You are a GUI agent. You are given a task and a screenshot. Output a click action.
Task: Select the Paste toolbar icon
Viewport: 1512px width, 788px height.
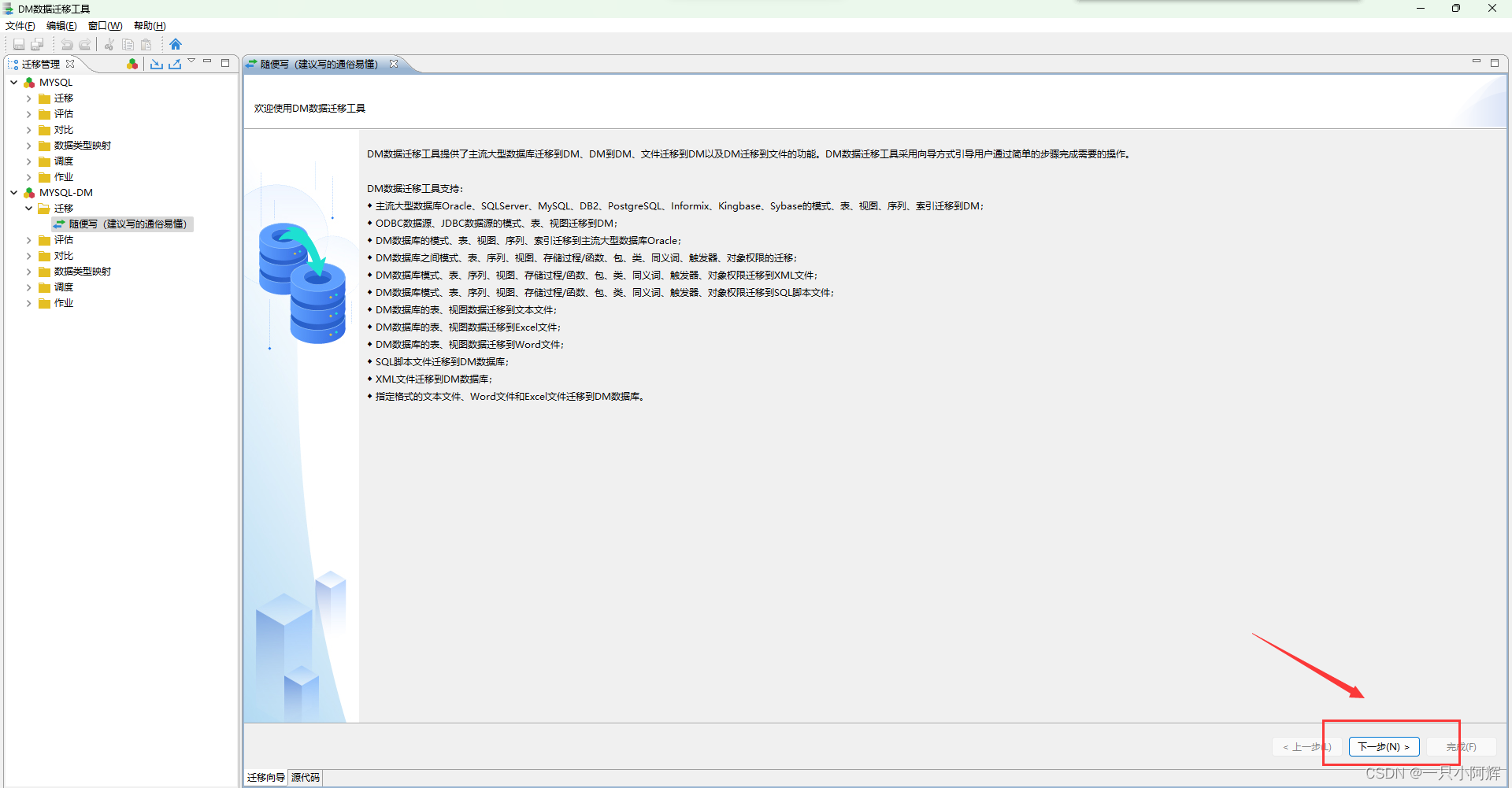[x=146, y=44]
